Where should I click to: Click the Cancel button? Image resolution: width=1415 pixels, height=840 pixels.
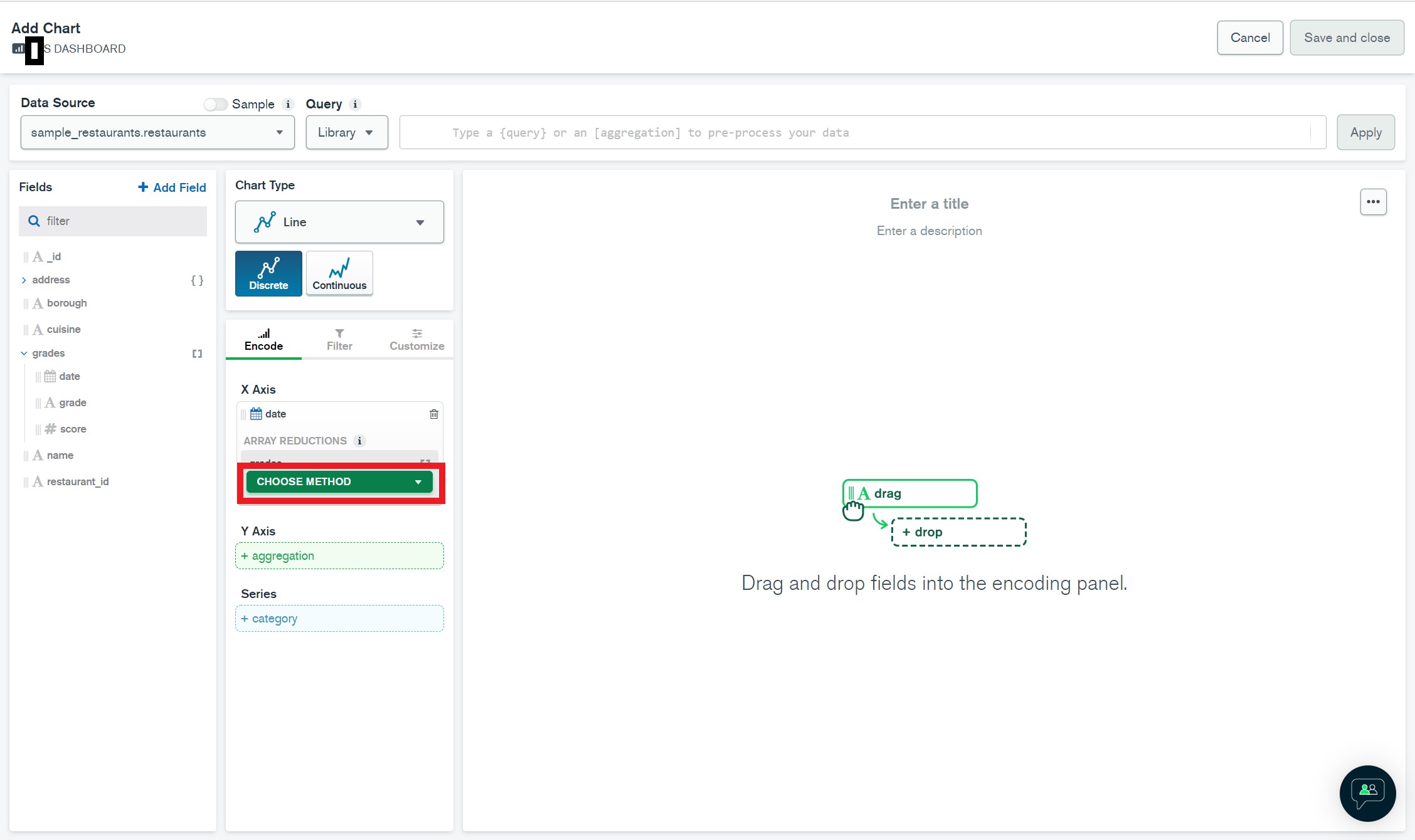(x=1249, y=38)
